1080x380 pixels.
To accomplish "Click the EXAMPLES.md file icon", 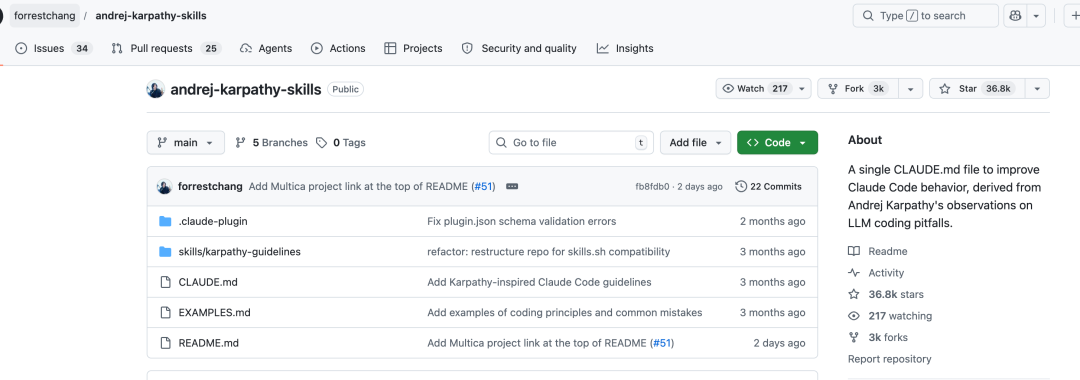I will click(x=165, y=312).
